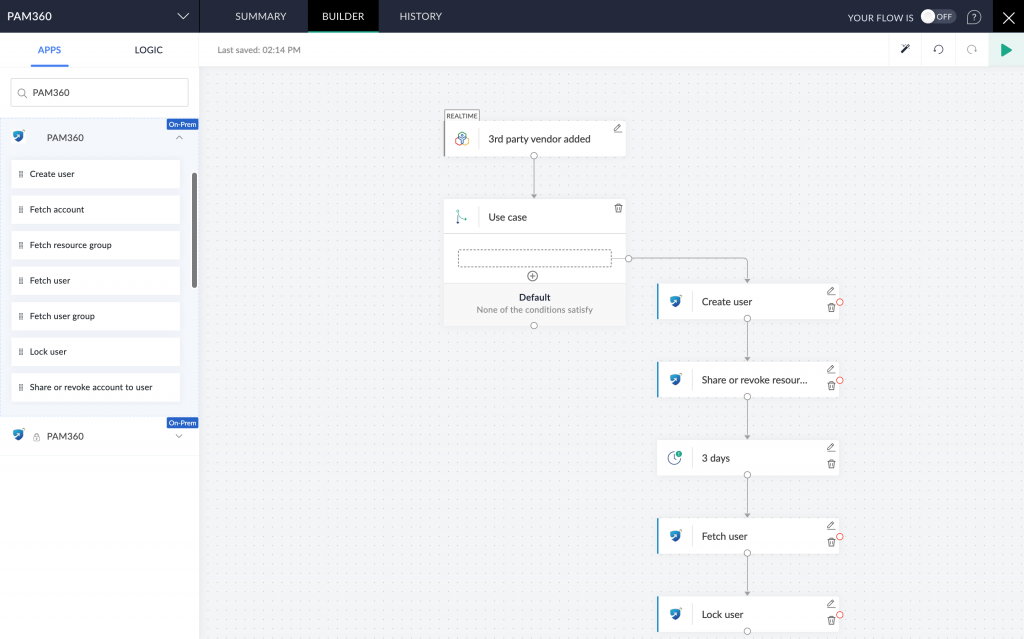This screenshot has width=1024, height=639.
Task: Open the HISTORY tab
Action: (421, 16)
